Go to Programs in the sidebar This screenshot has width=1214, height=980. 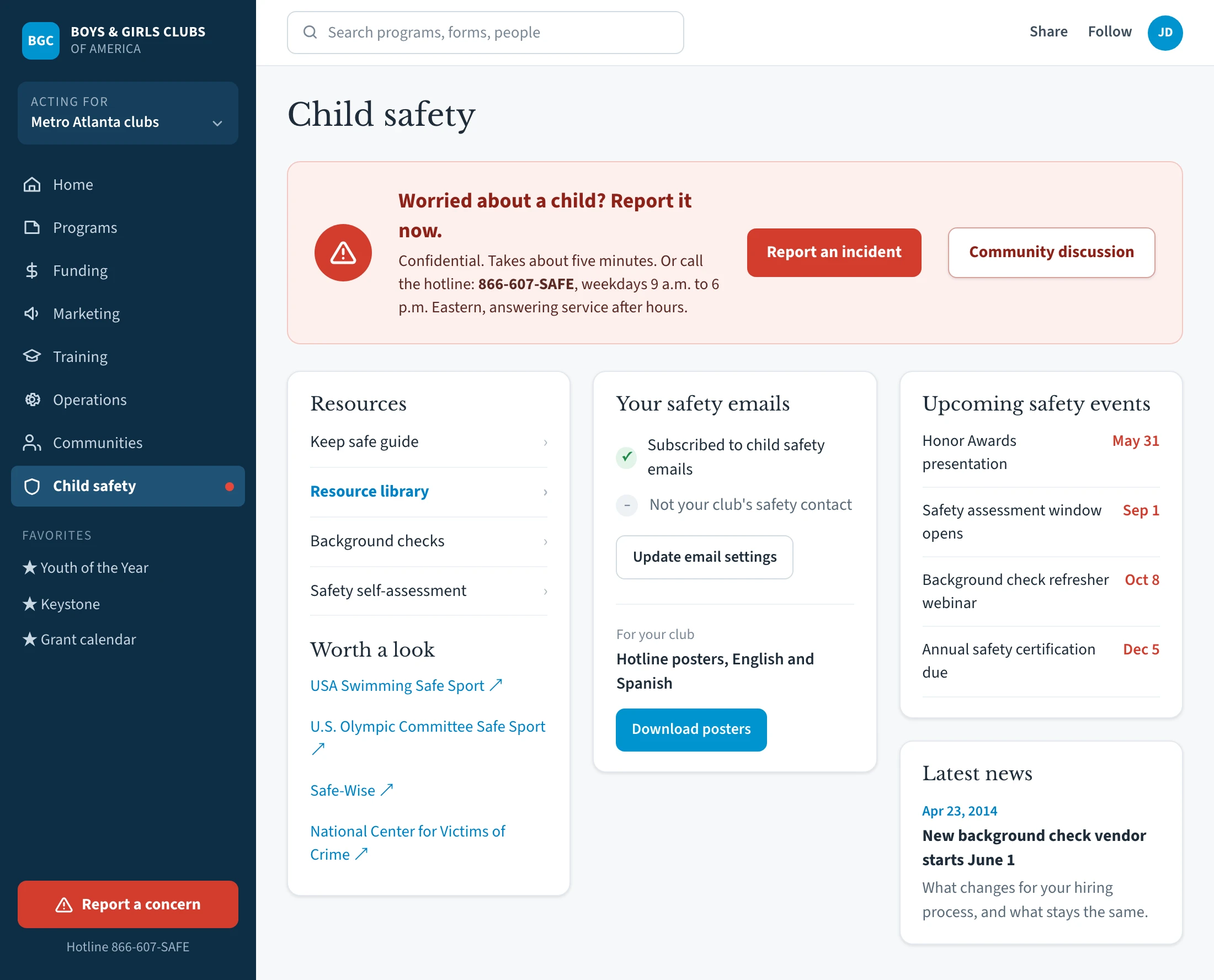click(128, 227)
